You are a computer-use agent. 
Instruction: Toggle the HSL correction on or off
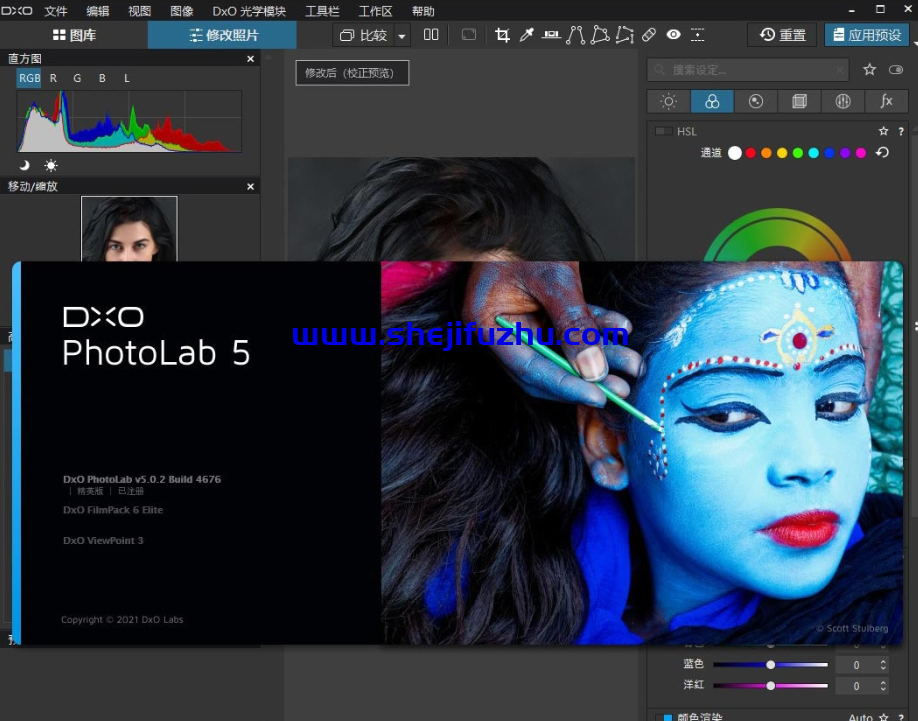(663, 131)
